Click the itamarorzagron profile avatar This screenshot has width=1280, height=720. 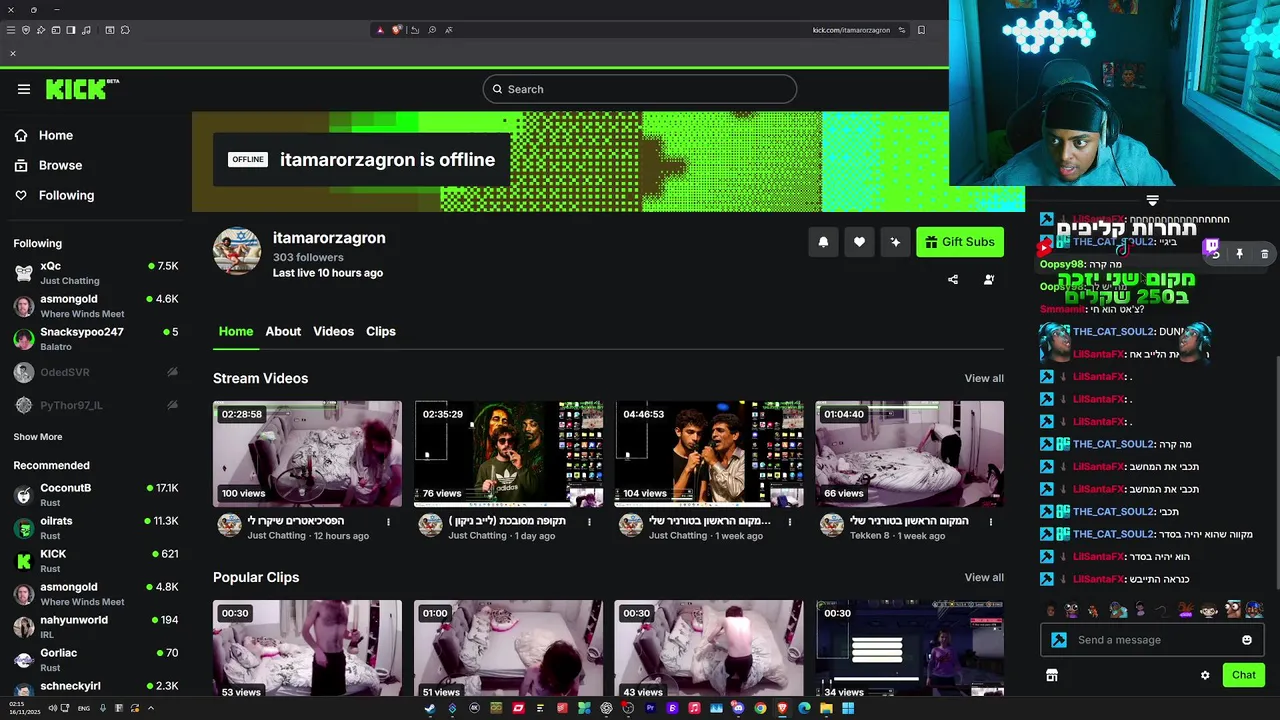237,251
